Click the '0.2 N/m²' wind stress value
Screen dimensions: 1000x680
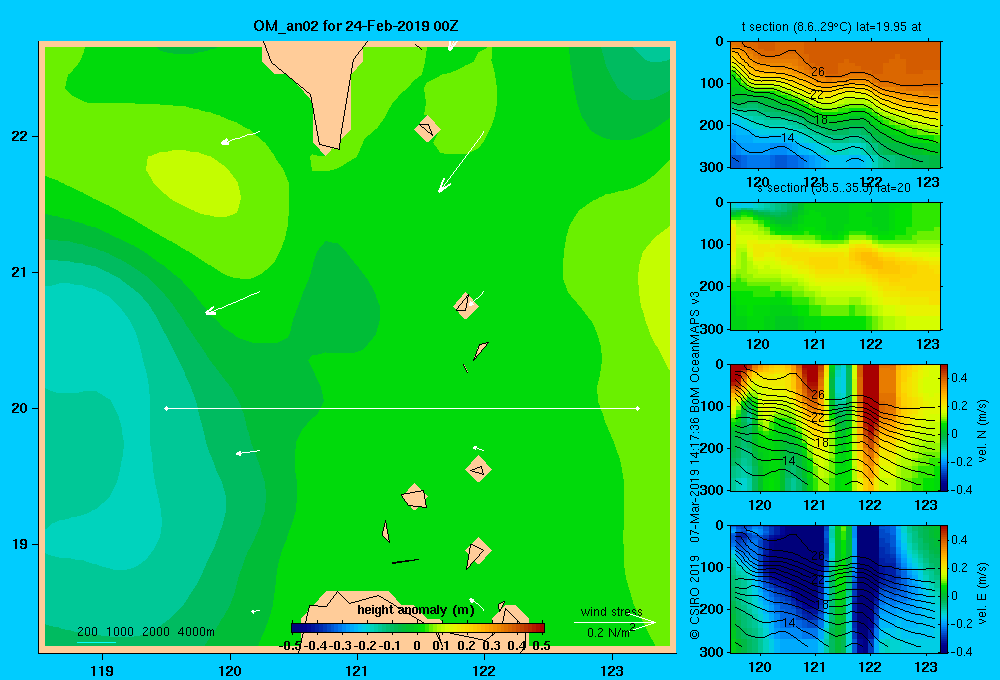pyautogui.click(x=611, y=632)
